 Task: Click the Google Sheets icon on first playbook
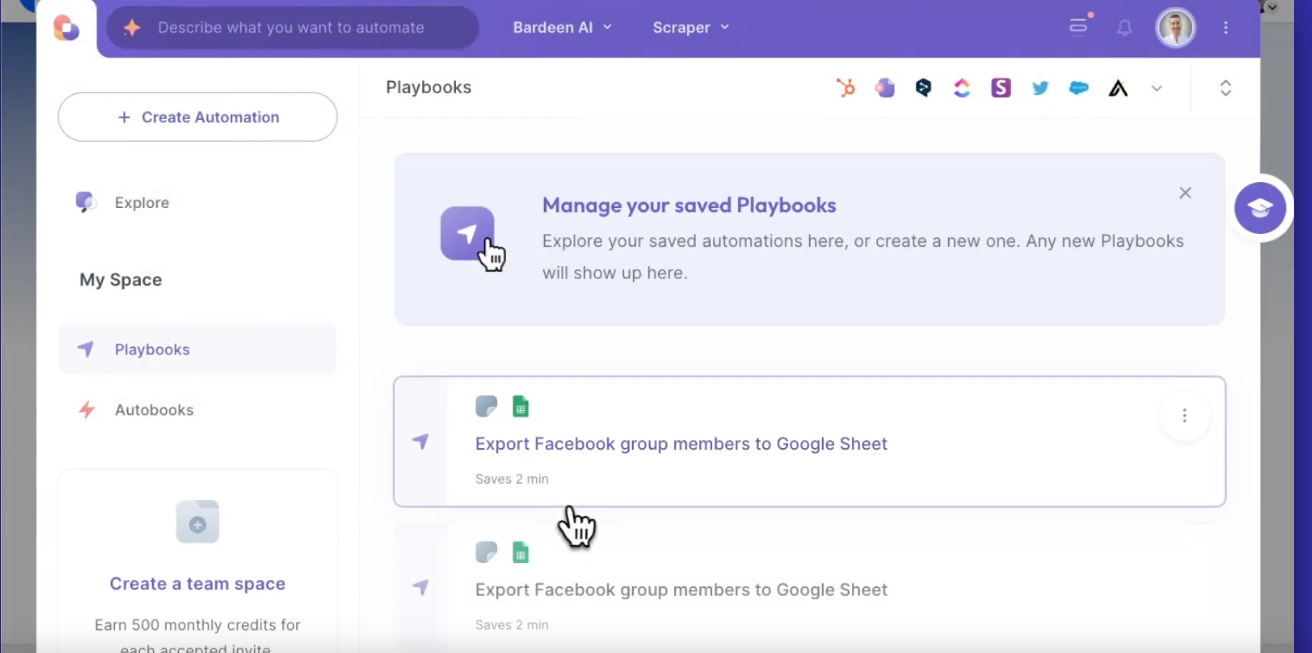coord(520,406)
